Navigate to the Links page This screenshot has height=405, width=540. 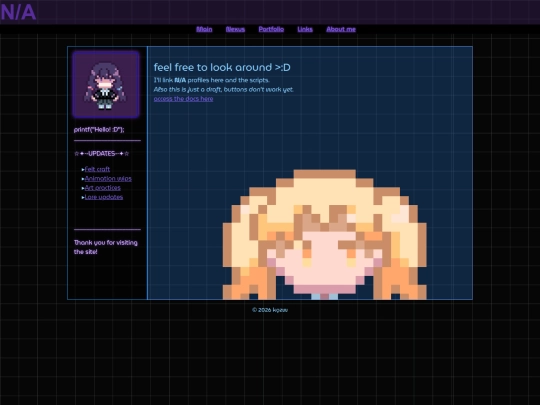(305, 29)
